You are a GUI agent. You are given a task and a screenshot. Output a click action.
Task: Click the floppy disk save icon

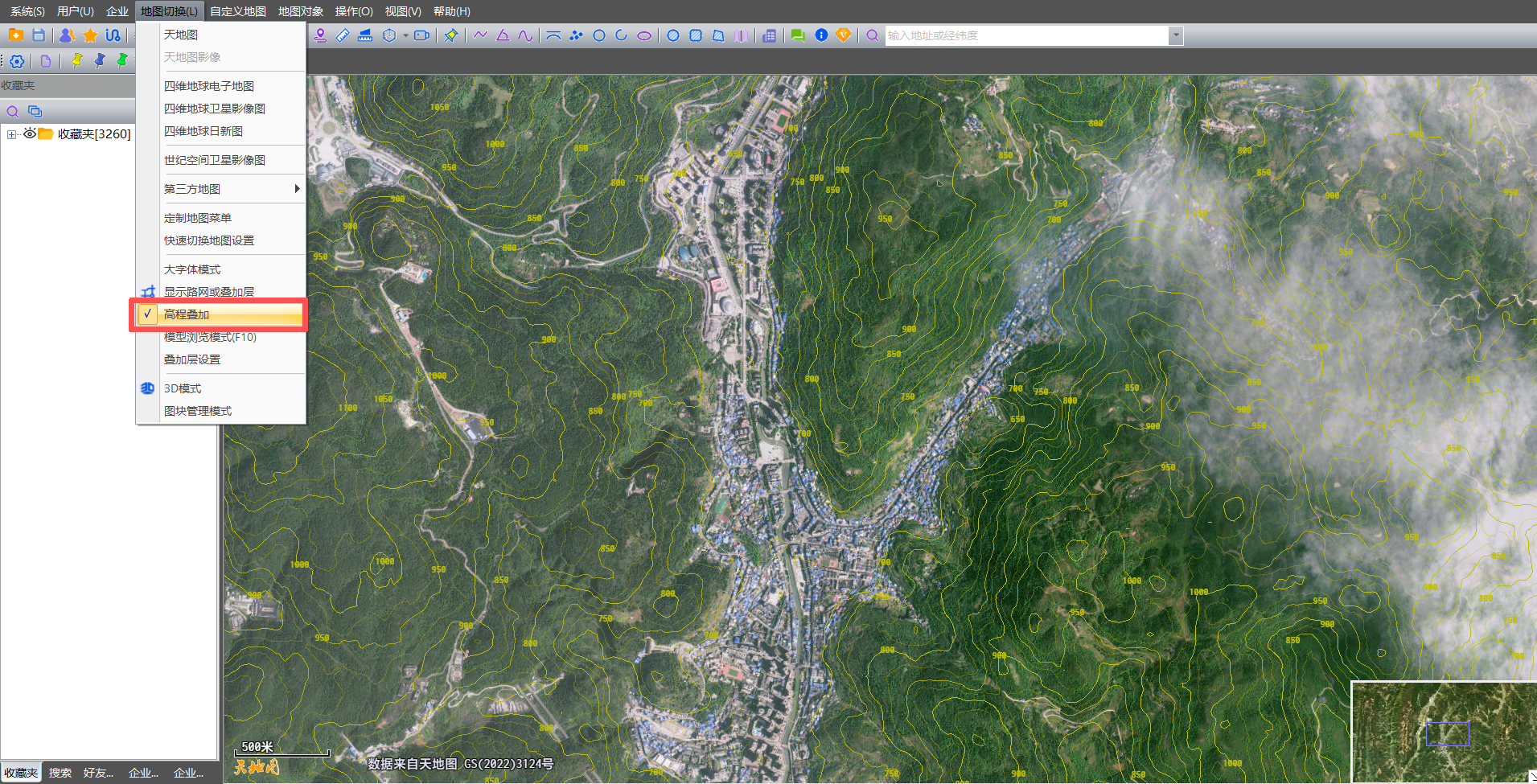point(39,35)
